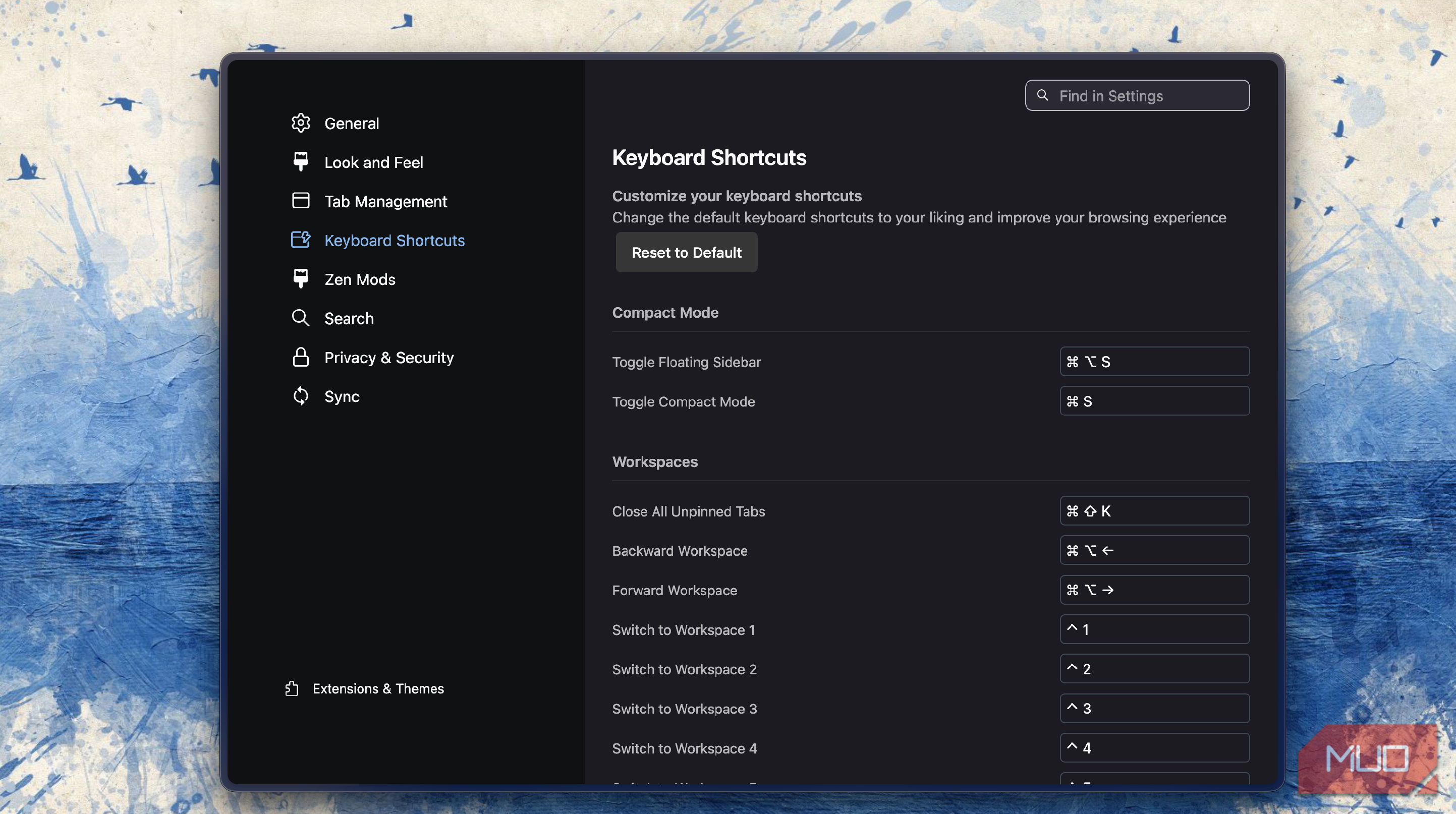Open Privacy & Security settings

pos(389,358)
